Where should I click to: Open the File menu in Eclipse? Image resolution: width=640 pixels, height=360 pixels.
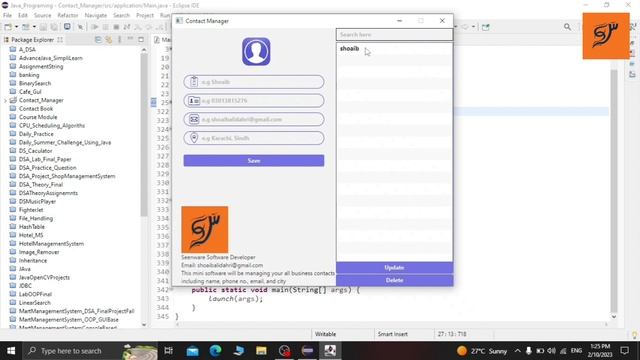tap(7, 16)
